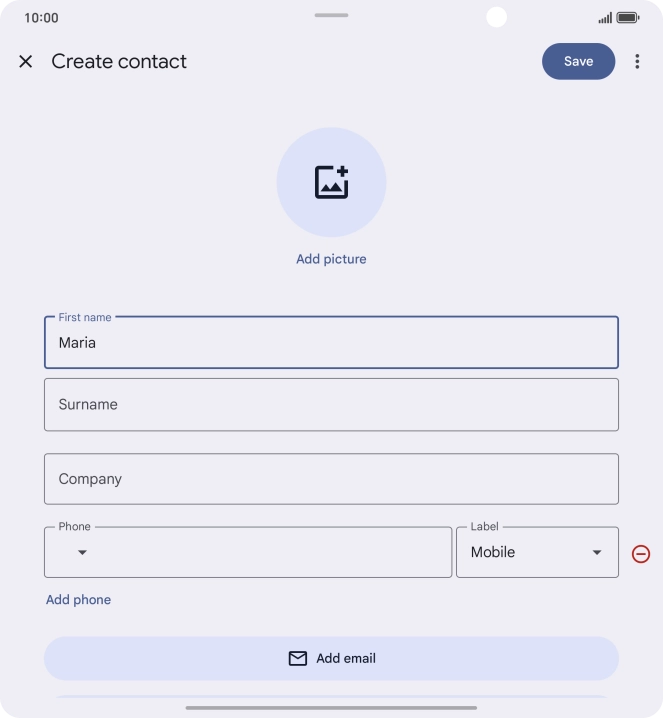Remove the phone field with red minus
The width and height of the screenshot is (663, 718).
(x=641, y=553)
